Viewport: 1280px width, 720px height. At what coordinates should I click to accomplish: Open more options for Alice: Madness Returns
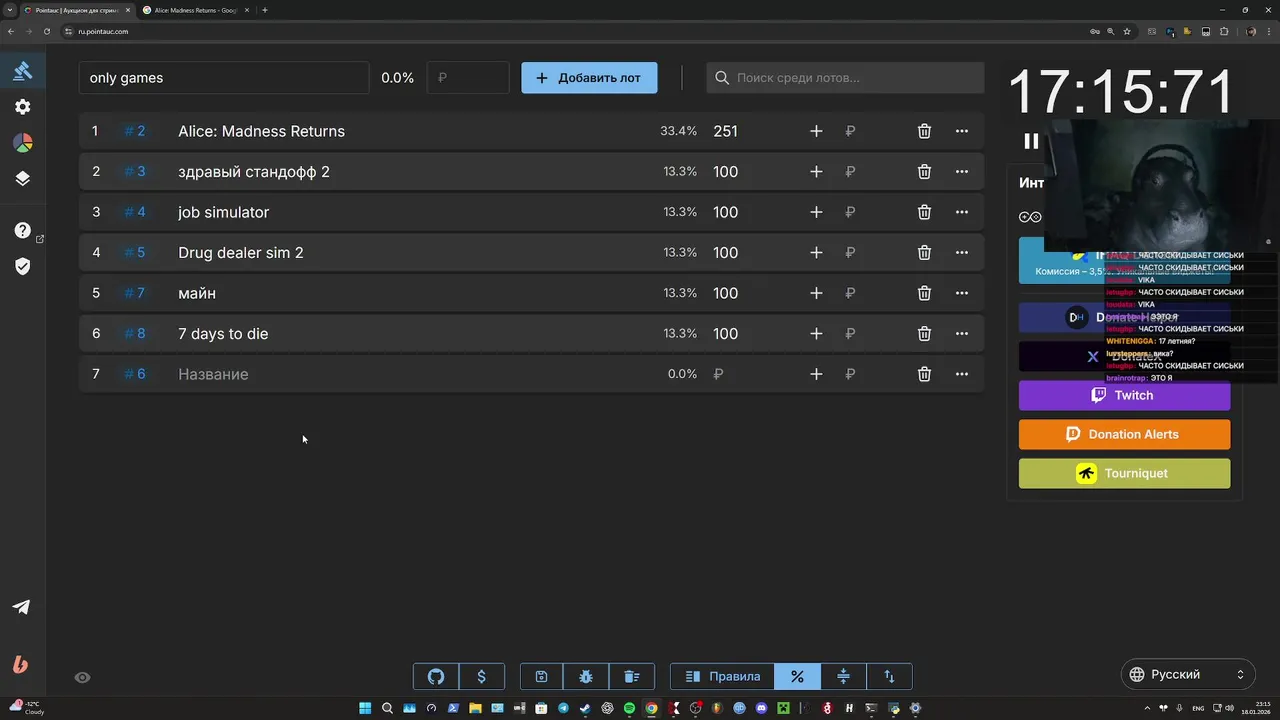pyautogui.click(x=961, y=131)
